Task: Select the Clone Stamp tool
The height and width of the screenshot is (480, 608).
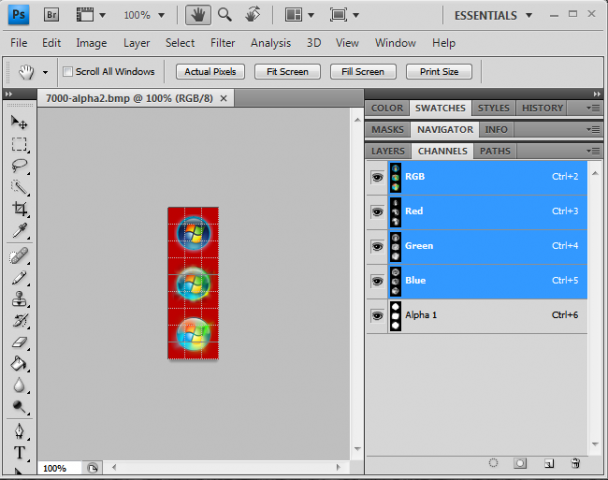Action: pyautogui.click(x=19, y=299)
